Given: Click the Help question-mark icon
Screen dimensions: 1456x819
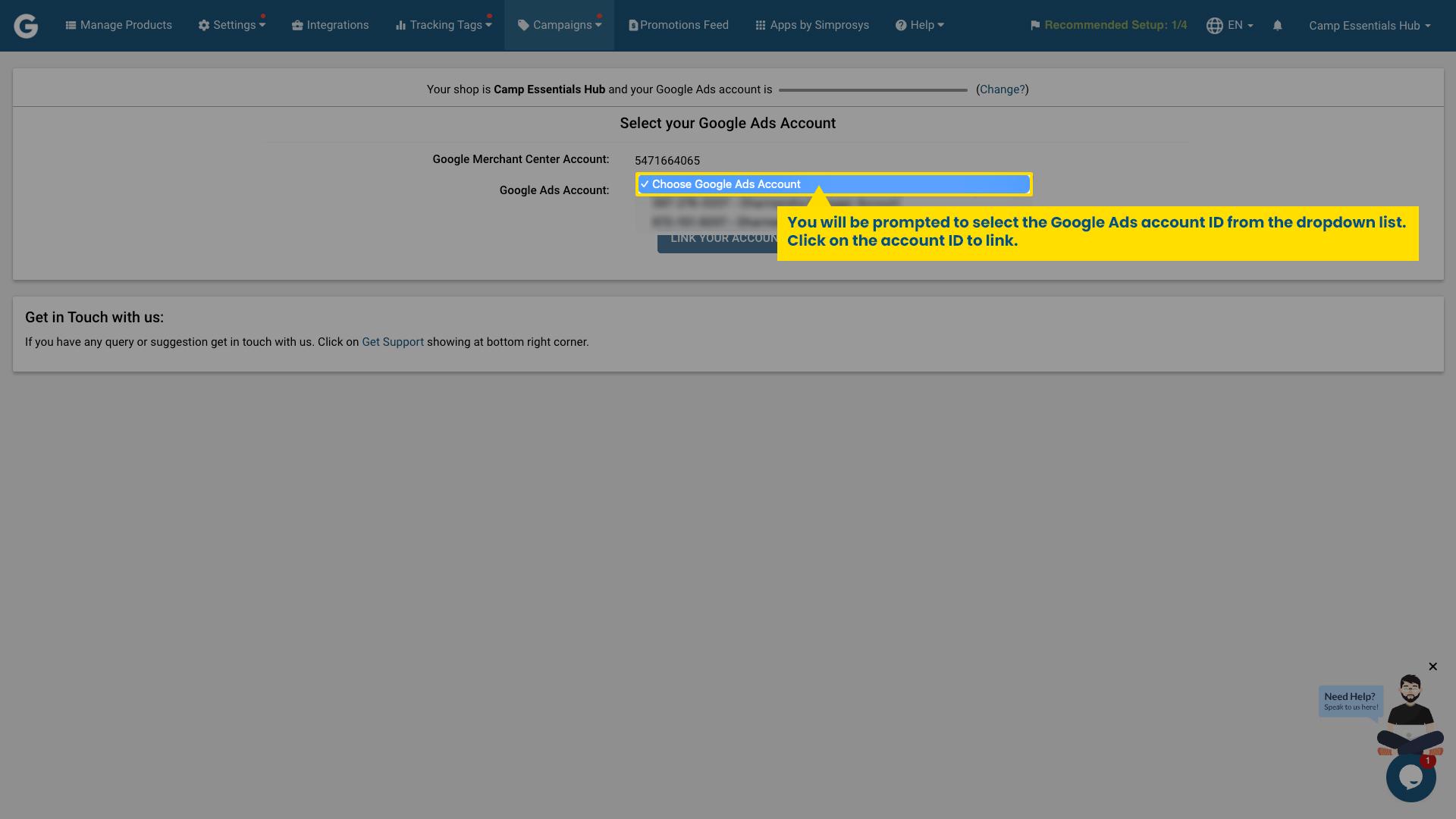Looking at the screenshot, I should (x=899, y=25).
